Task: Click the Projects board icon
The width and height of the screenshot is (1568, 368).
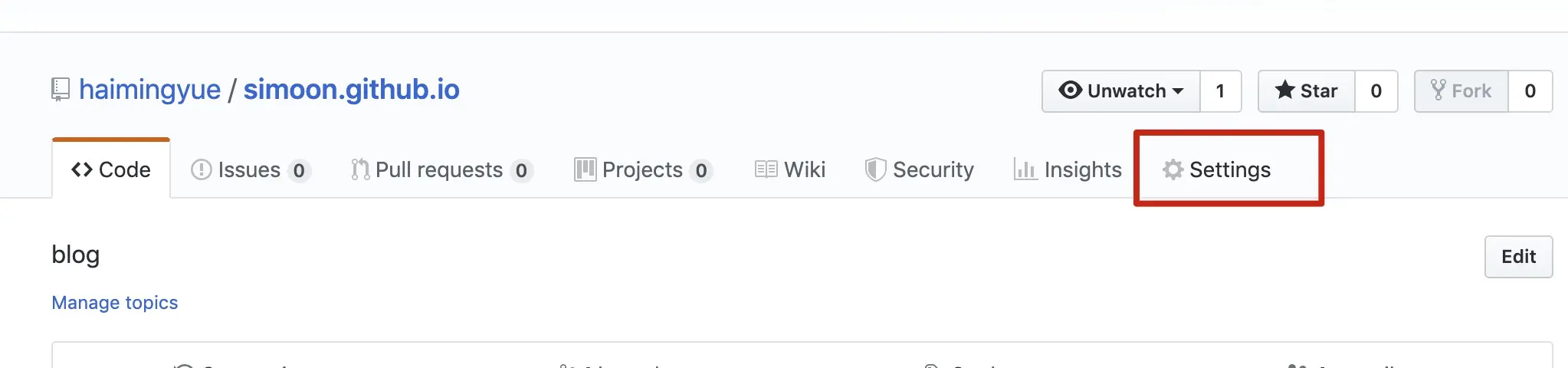Action: [585, 169]
